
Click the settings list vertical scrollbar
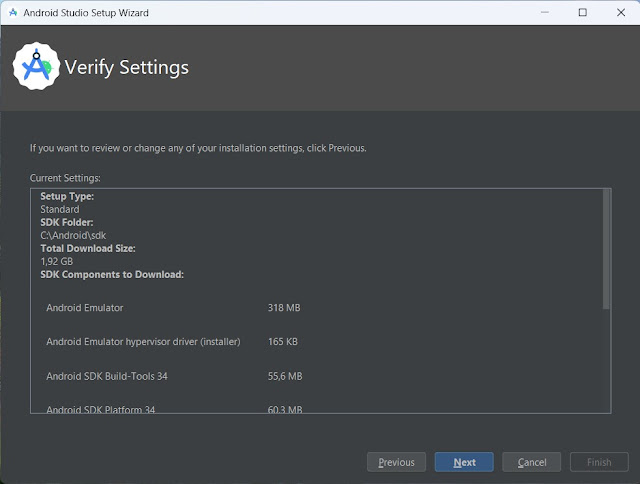point(606,249)
